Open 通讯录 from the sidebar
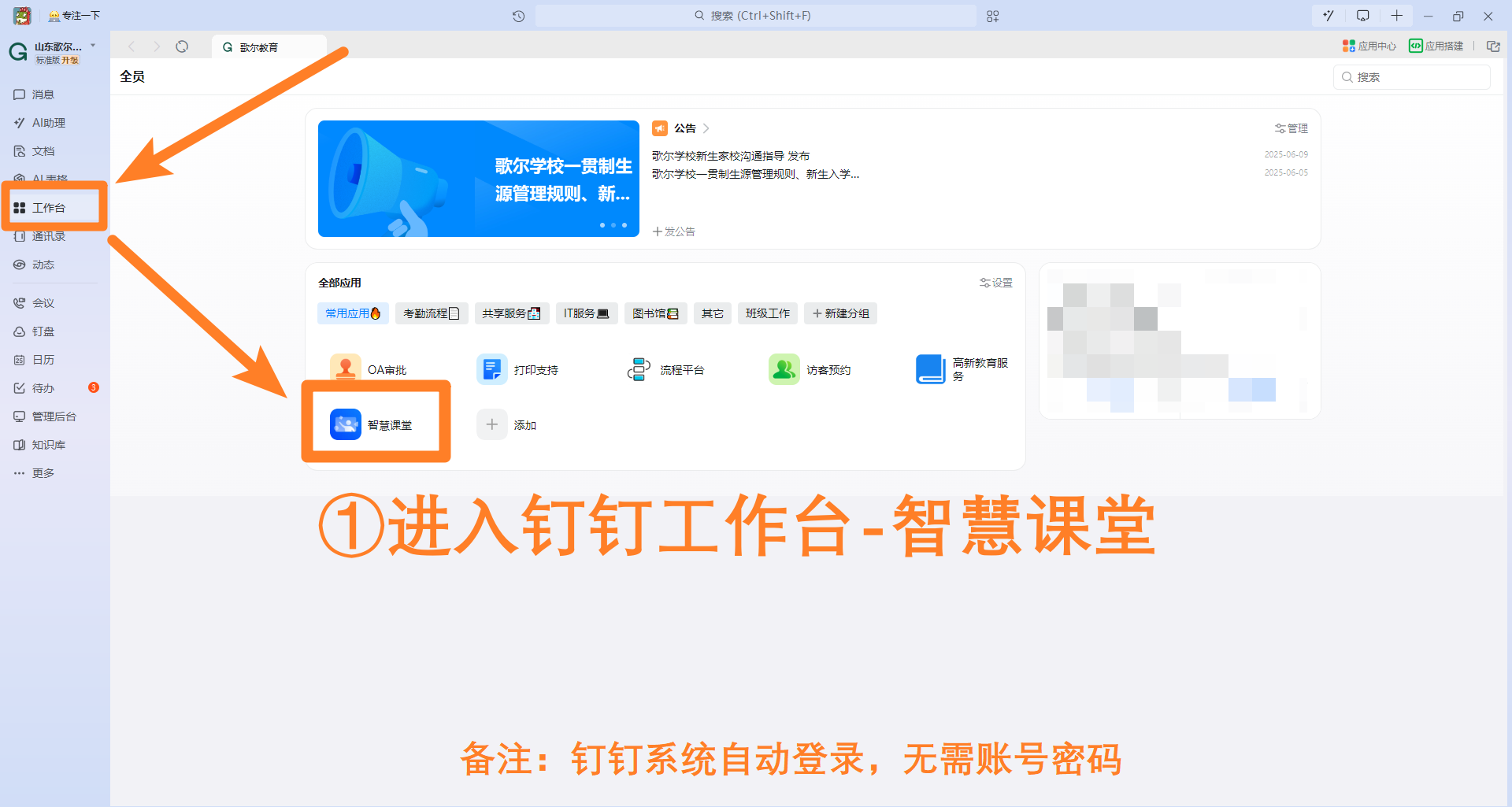The width and height of the screenshot is (1512, 807). point(49,236)
